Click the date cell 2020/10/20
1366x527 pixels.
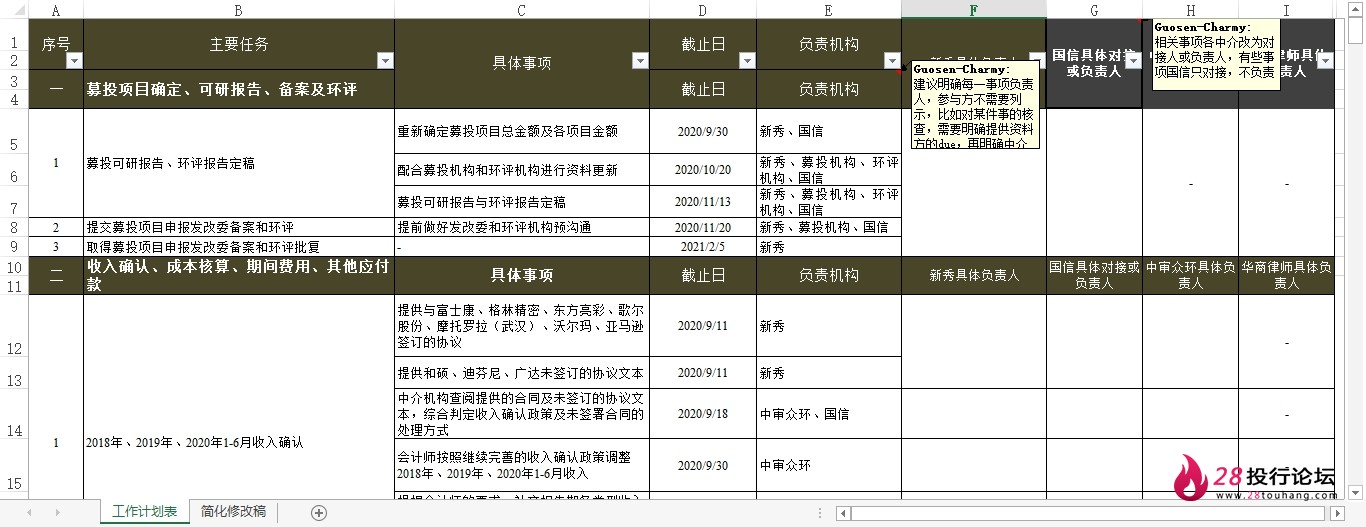point(703,169)
